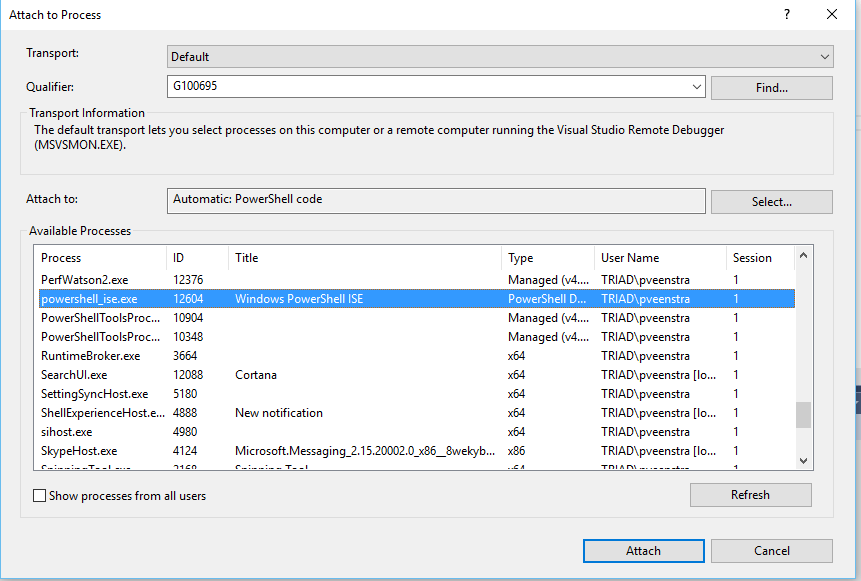
Task: Select the sihost.exe process row
Action: tap(417, 432)
